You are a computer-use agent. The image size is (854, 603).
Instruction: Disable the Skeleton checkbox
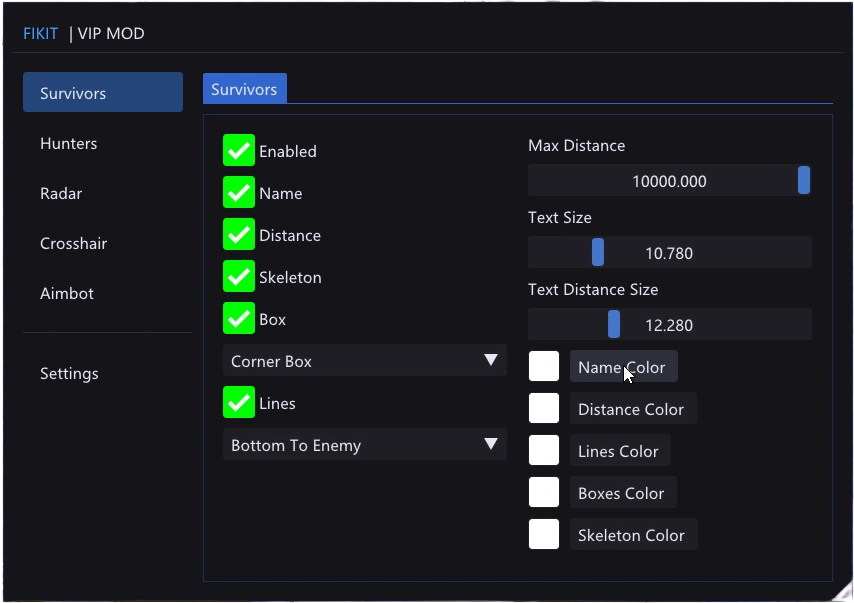click(239, 276)
